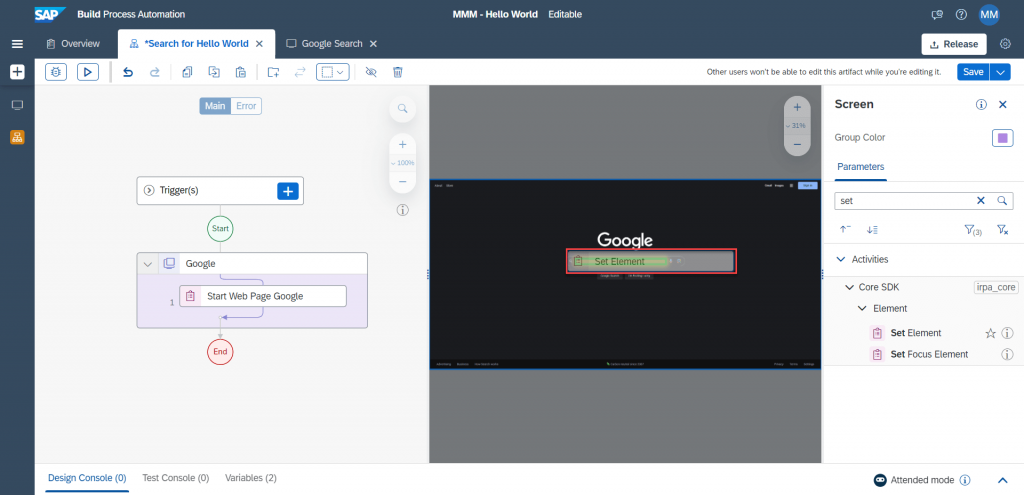Delete using the trash can icon

pos(397,72)
